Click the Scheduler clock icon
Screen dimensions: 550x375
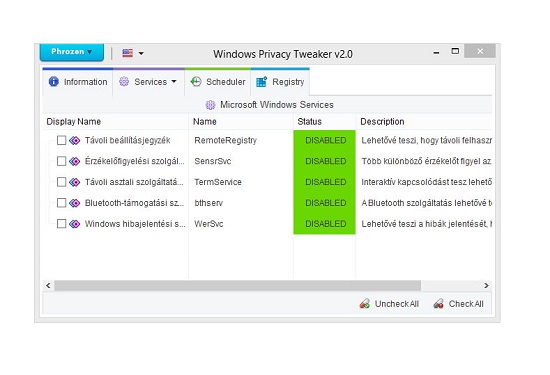(x=196, y=82)
